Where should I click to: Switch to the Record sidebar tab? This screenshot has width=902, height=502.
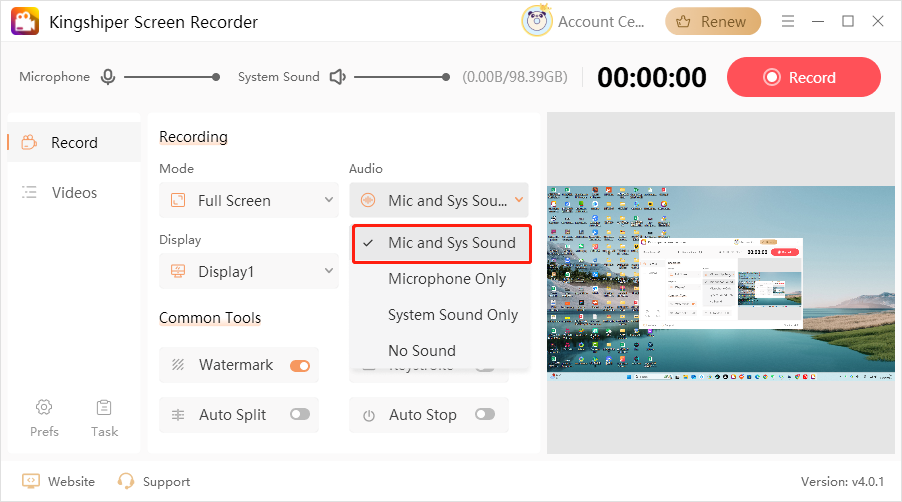74,142
